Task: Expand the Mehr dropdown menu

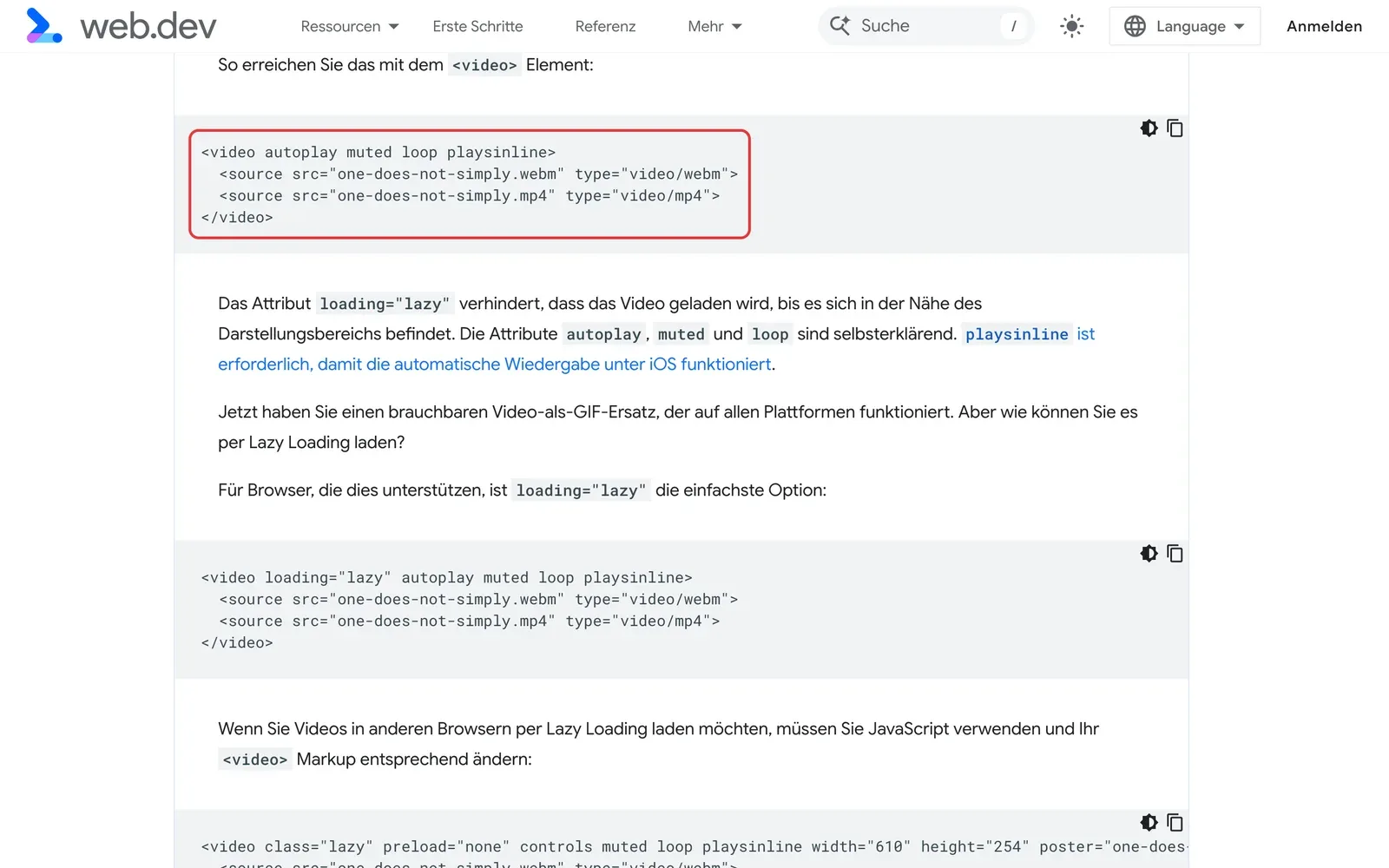Action: 714,27
